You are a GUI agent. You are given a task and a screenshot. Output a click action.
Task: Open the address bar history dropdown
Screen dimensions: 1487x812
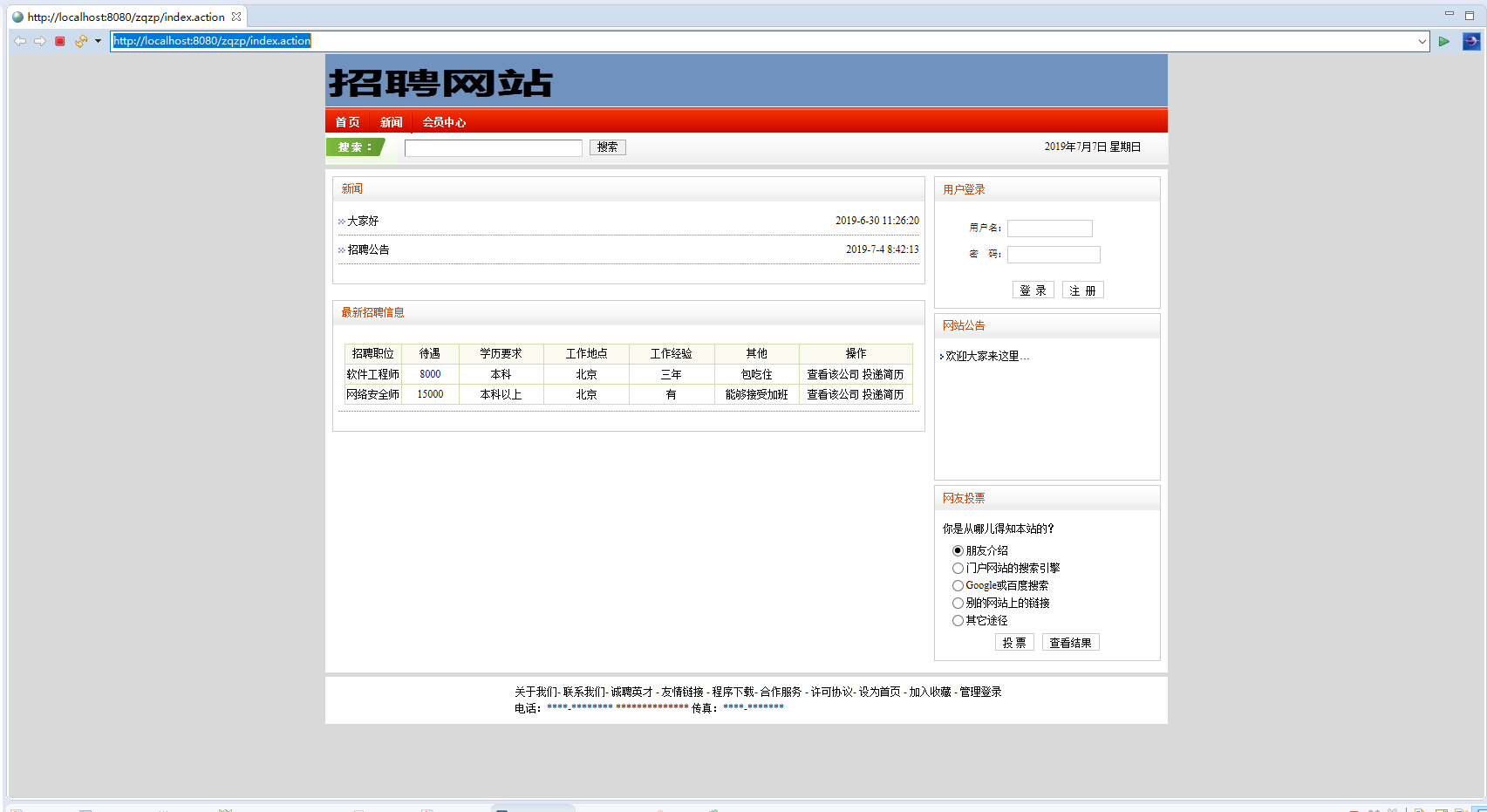[x=1424, y=41]
